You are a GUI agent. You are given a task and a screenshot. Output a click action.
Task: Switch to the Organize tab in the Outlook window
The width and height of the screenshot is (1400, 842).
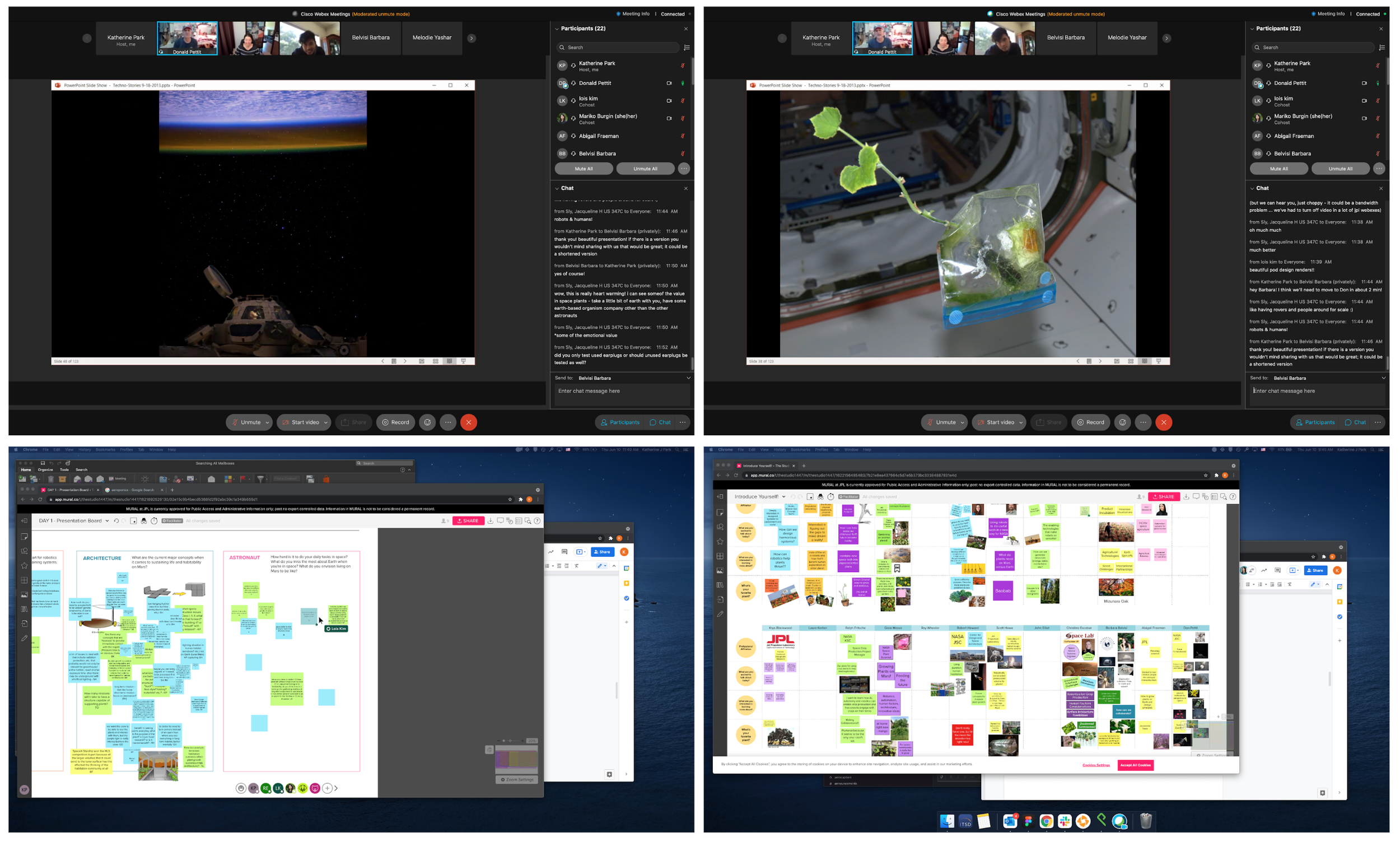[45, 470]
